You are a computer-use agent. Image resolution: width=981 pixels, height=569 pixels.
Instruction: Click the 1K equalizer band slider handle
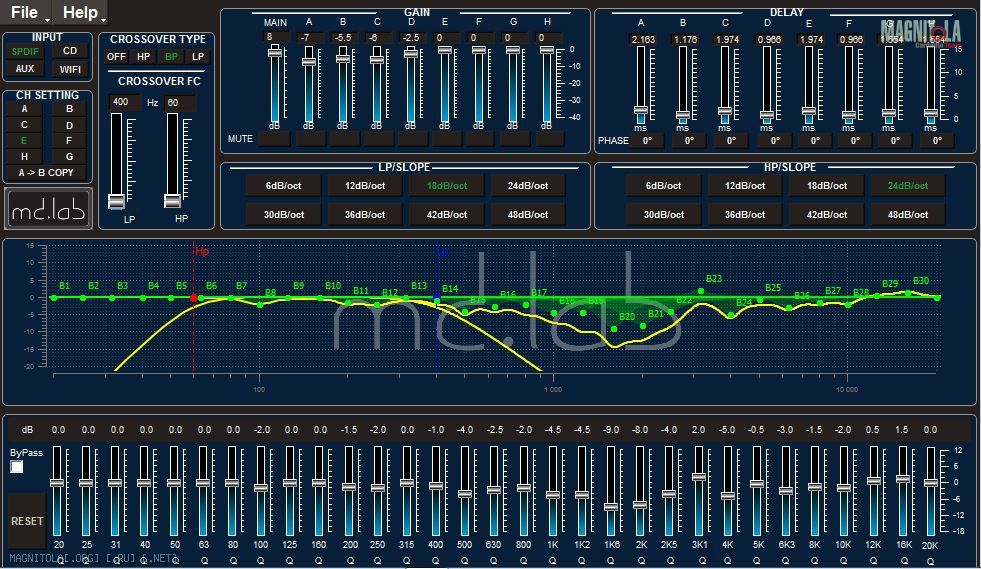tap(553, 494)
